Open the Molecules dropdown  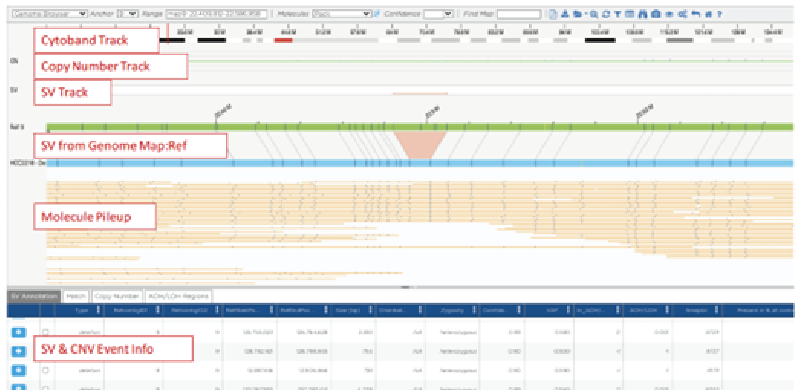[x=341, y=14]
